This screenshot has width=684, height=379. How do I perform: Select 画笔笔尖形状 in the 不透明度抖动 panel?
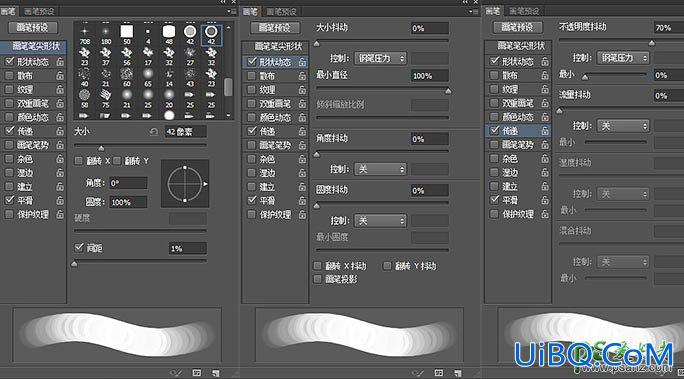520,46
